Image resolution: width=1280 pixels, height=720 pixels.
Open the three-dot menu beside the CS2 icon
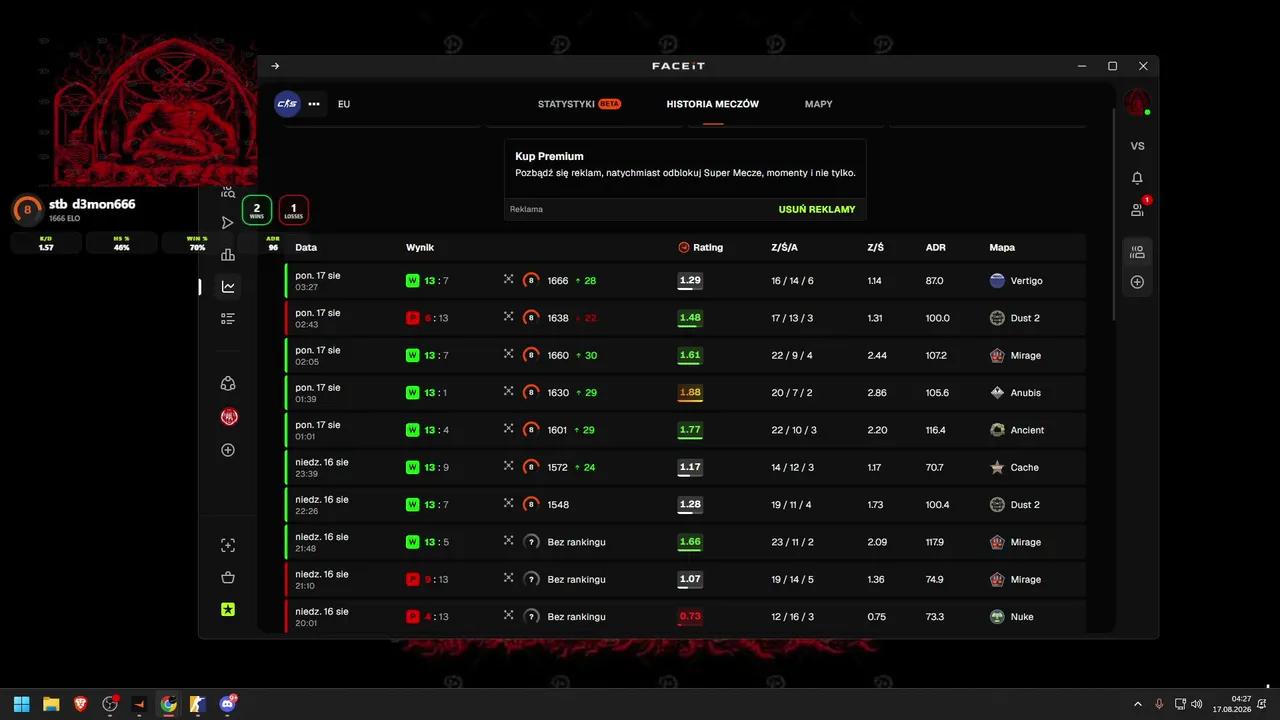coord(314,104)
